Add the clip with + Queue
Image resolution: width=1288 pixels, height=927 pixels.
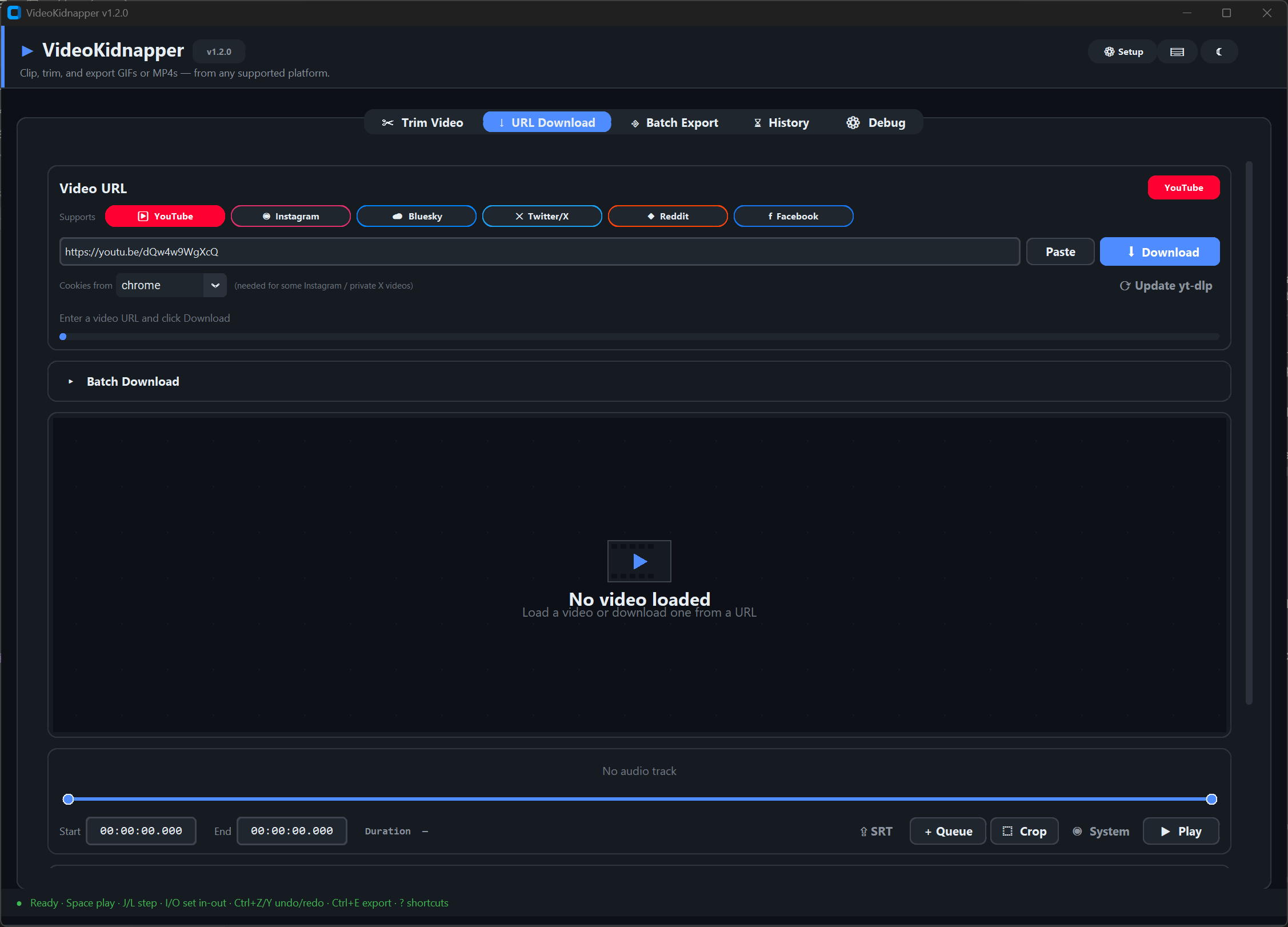(948, 832)
